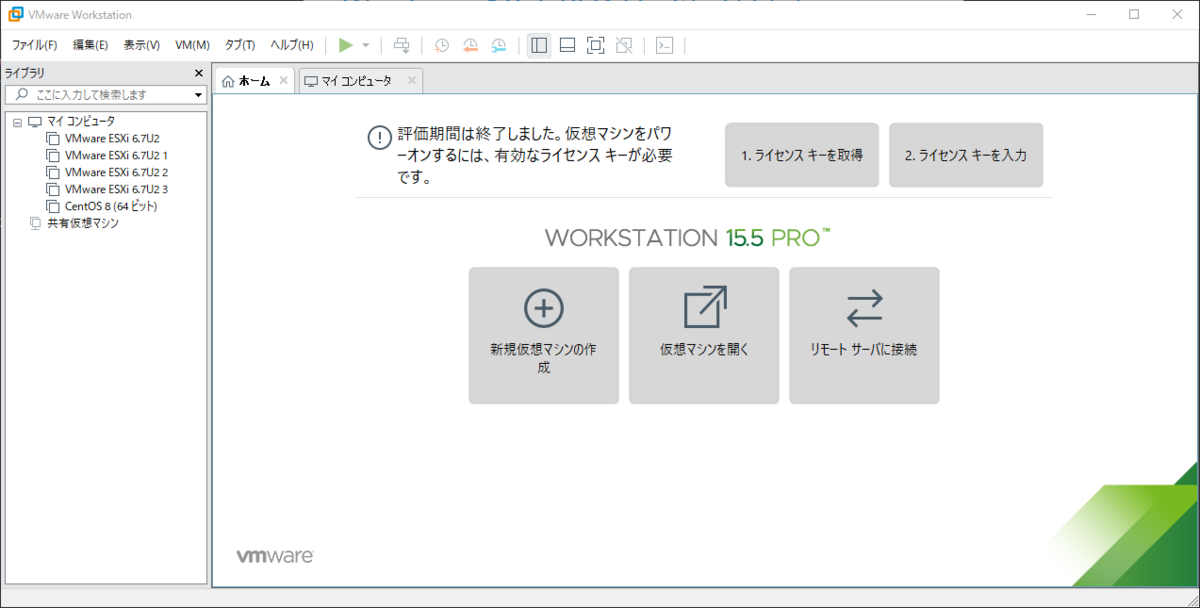Switch to the ホーム tab

click(x=256, y=81)
